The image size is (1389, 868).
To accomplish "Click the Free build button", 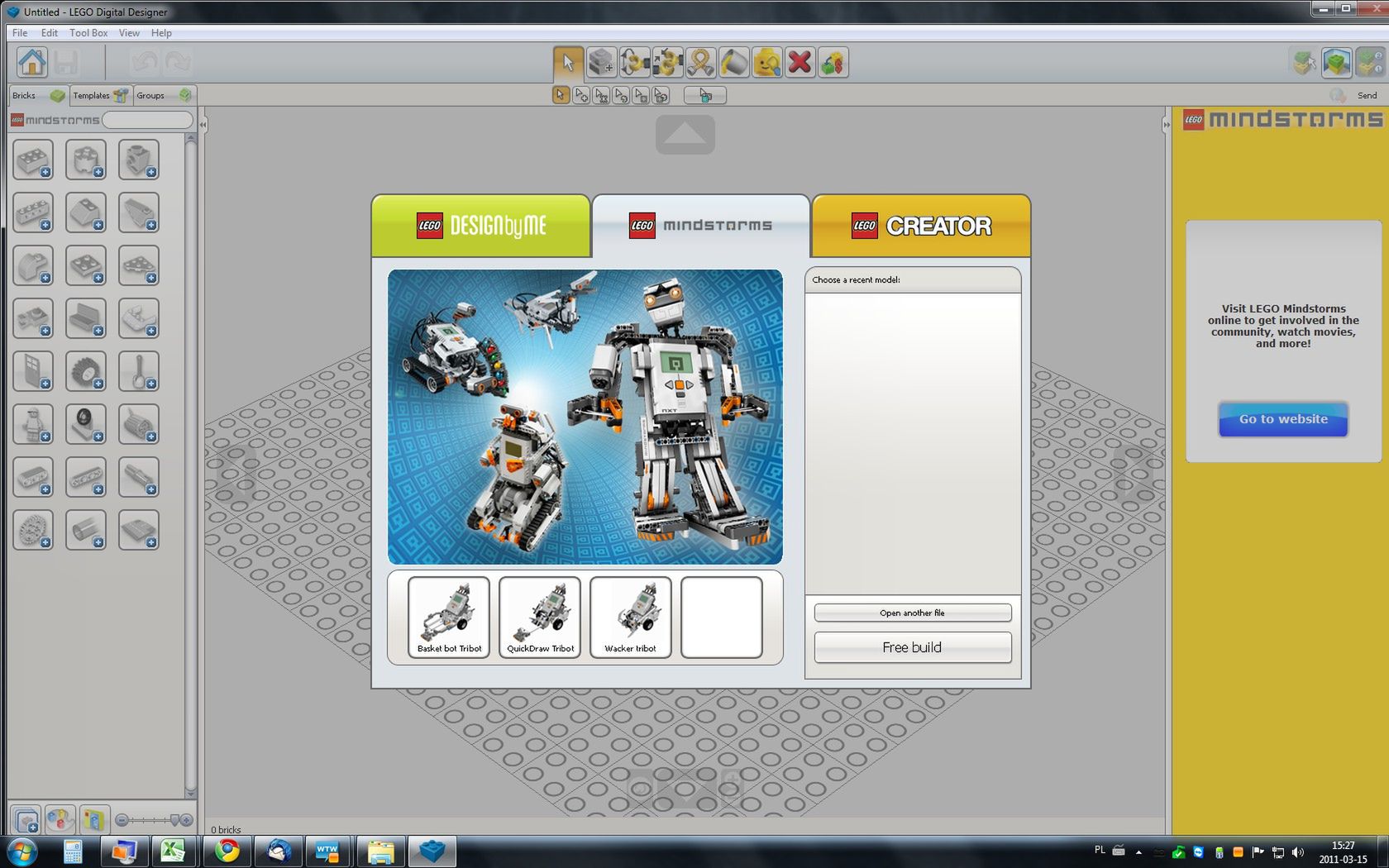I will [x=913, y=647].
